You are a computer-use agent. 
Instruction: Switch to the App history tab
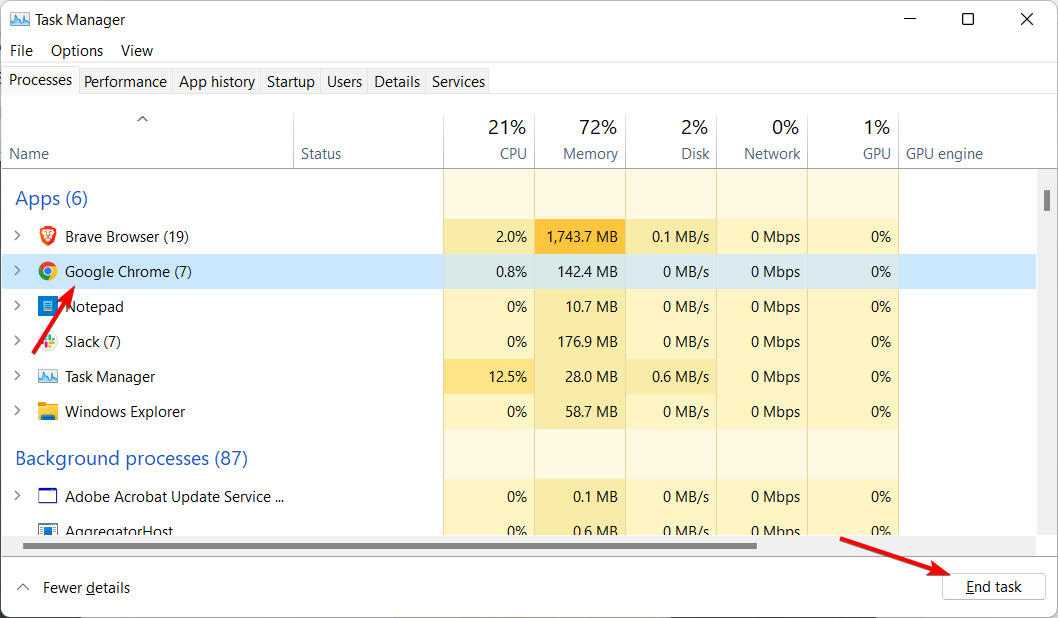tap(217, 82)
